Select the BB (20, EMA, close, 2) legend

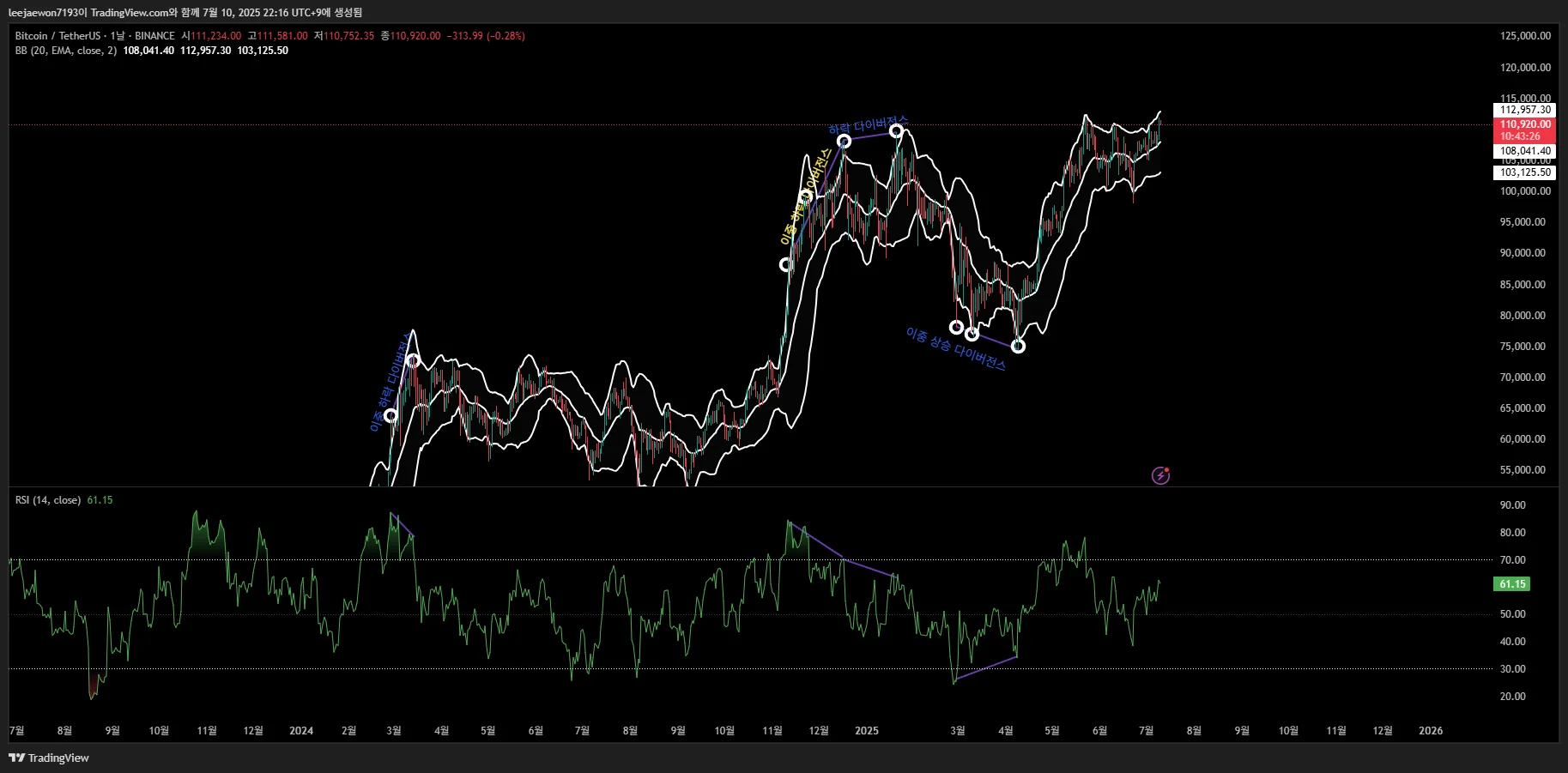pyautogui.click(x=65, y=51)
